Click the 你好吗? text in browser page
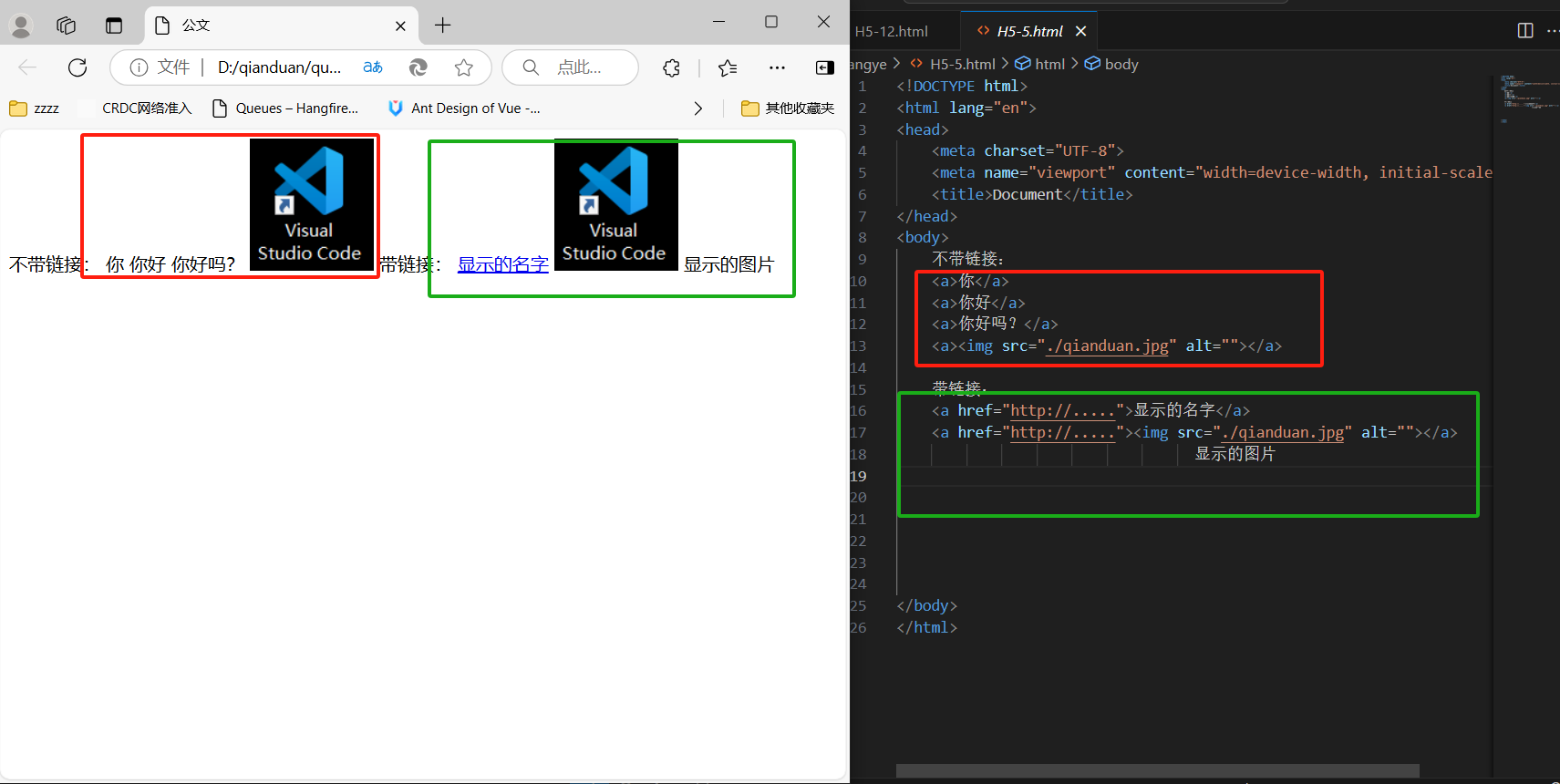1560x784 pixels. click(203, 264)
